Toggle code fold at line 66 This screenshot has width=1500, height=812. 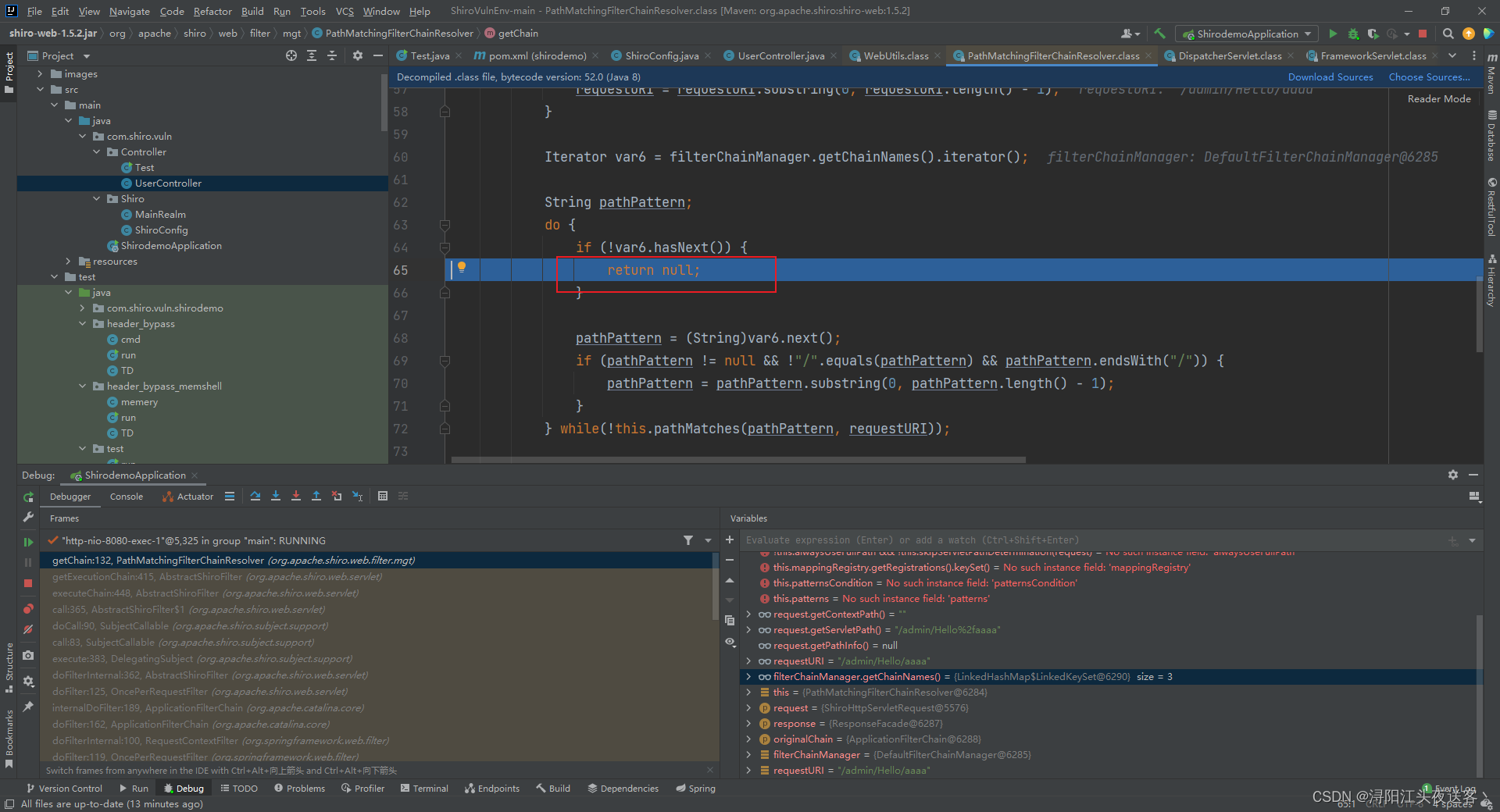(445, 293)
